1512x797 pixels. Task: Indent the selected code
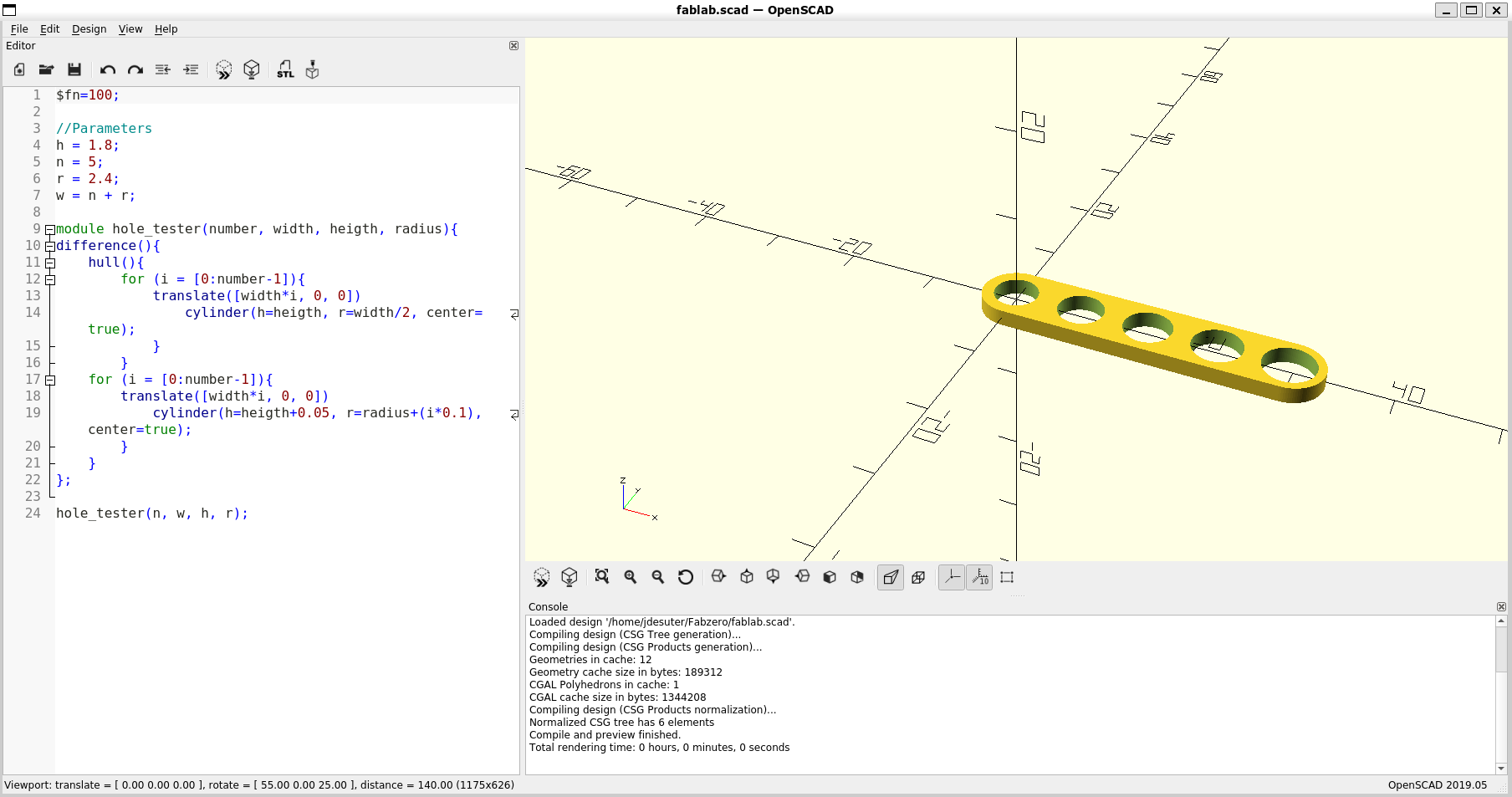[x=192, y=69]
